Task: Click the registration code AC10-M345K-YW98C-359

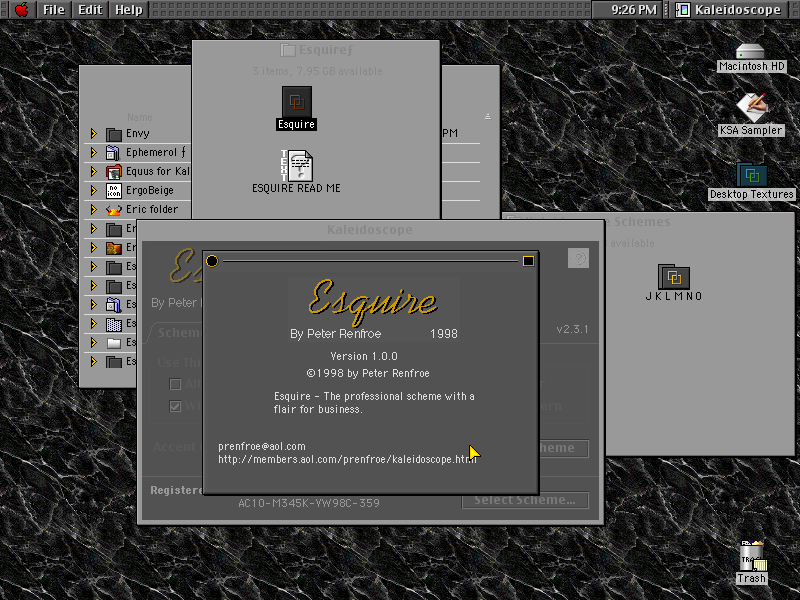Action: tap(309, 503)
